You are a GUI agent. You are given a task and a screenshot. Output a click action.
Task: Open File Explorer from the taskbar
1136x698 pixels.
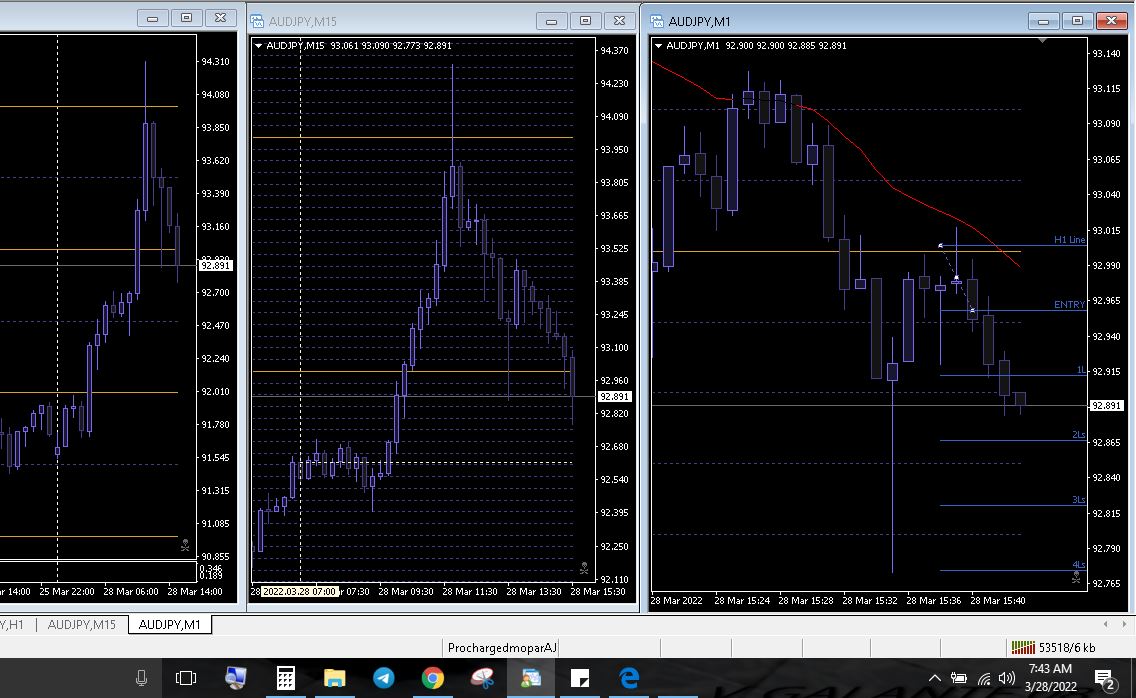pyautogui.click(x=335, y=678)
